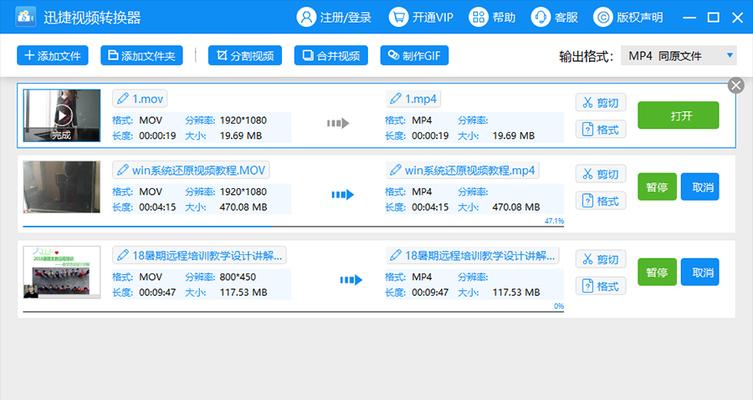Click the 客服 headset icon
This screenshot has height=400, width=753.
(540, 17)
